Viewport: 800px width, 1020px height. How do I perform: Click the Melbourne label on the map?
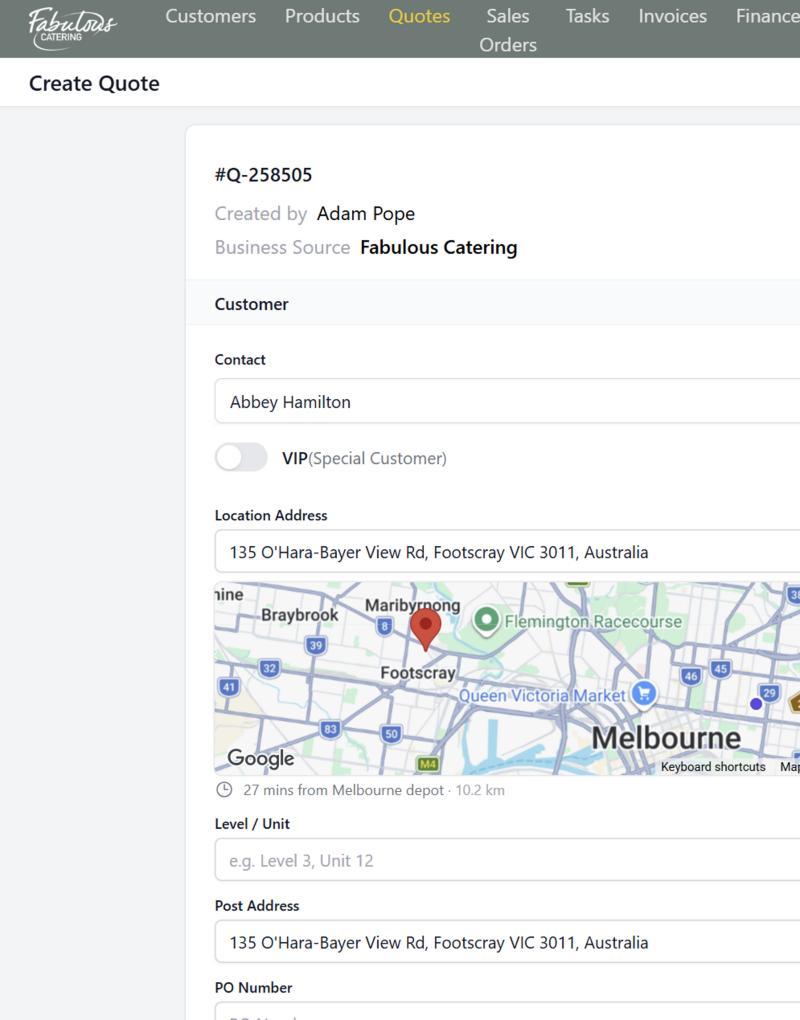666,738
